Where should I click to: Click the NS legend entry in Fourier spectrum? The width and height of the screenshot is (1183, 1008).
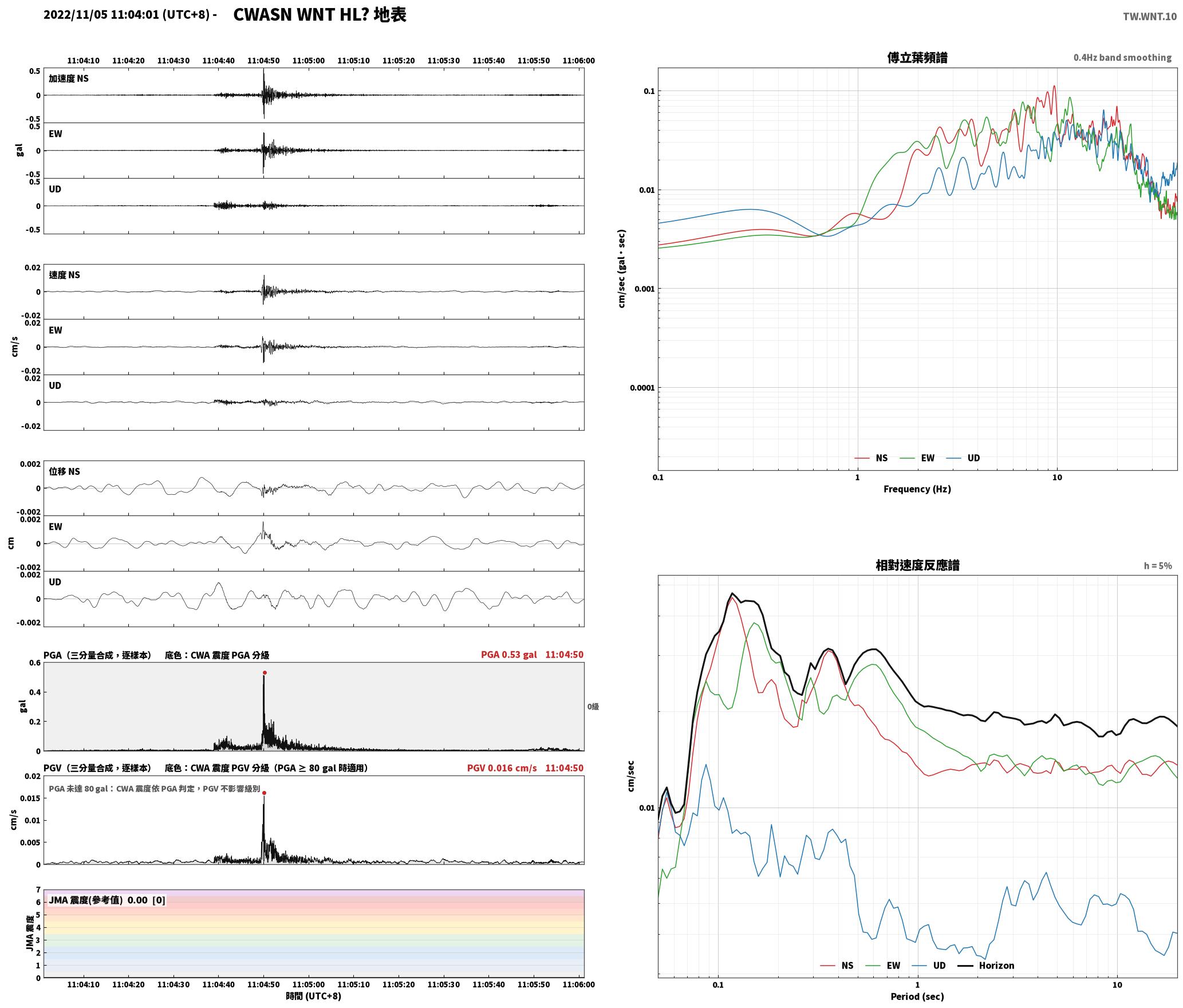871,458
